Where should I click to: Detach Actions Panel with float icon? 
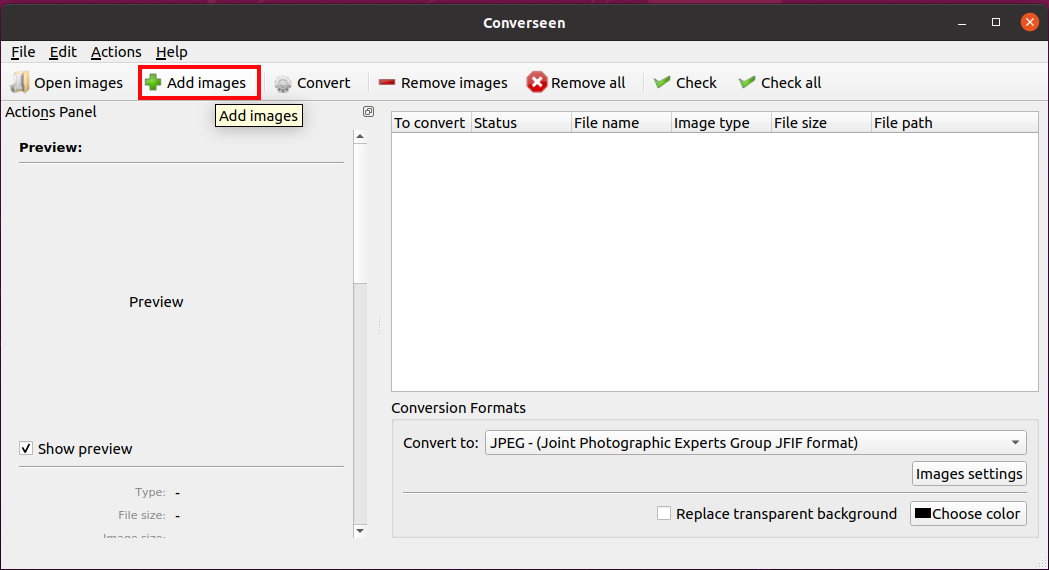point(369,112)
